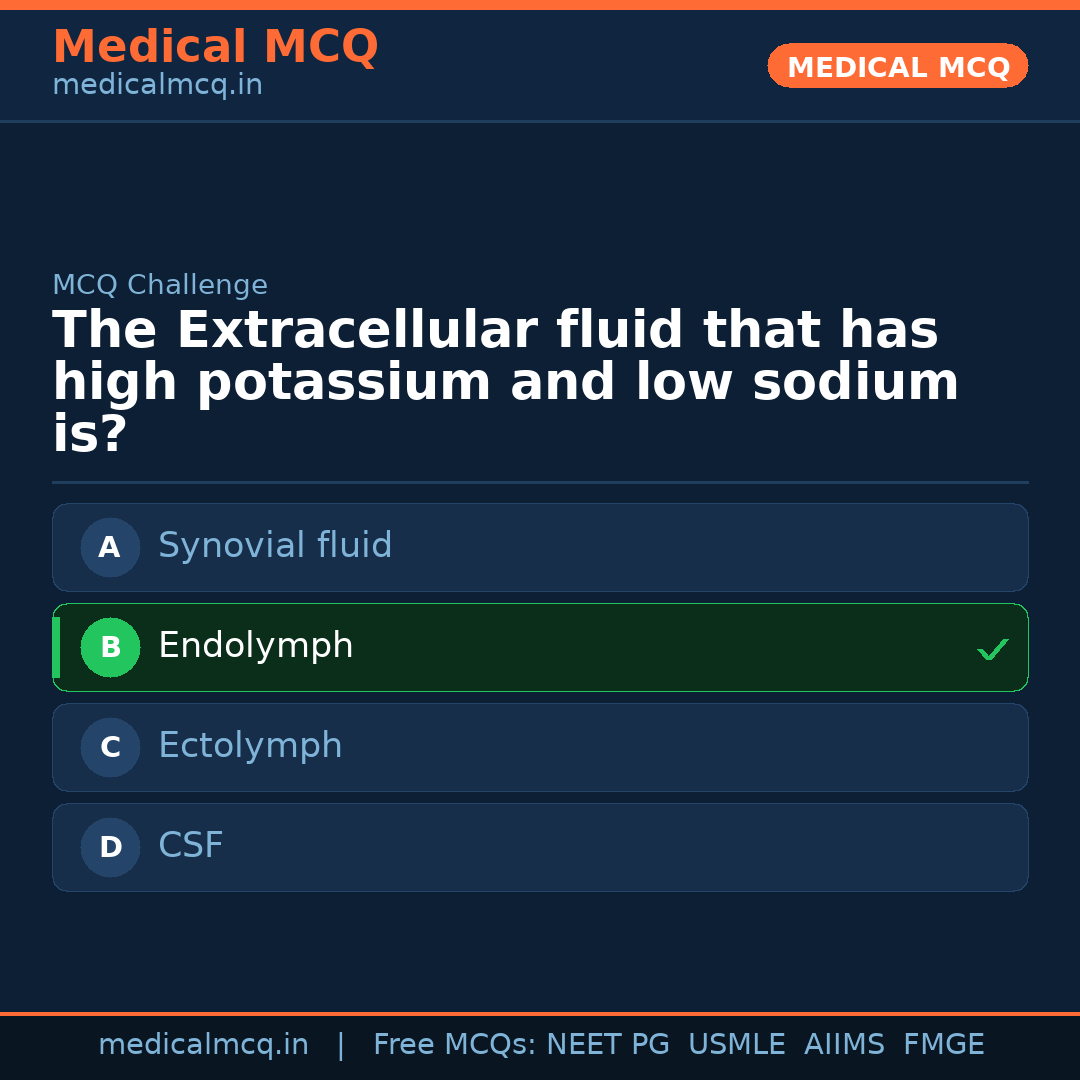This screenshot has height=1080, width=1080.
Task: Visit medicalmcq.in link under header title
Action: [x=157, y=86]
